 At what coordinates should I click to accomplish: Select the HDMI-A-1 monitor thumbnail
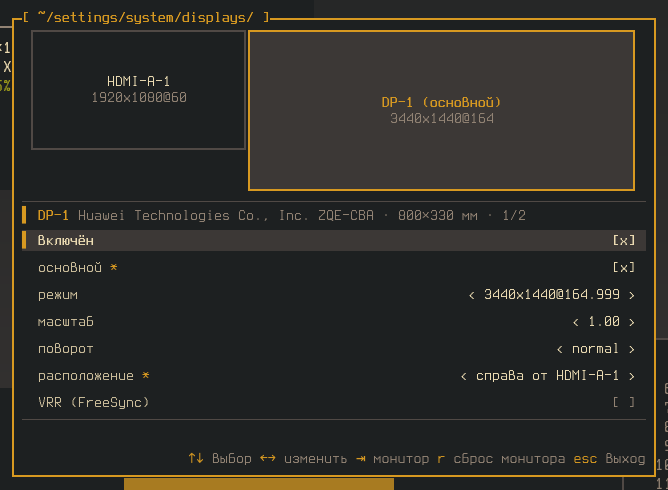coord(138,90)
